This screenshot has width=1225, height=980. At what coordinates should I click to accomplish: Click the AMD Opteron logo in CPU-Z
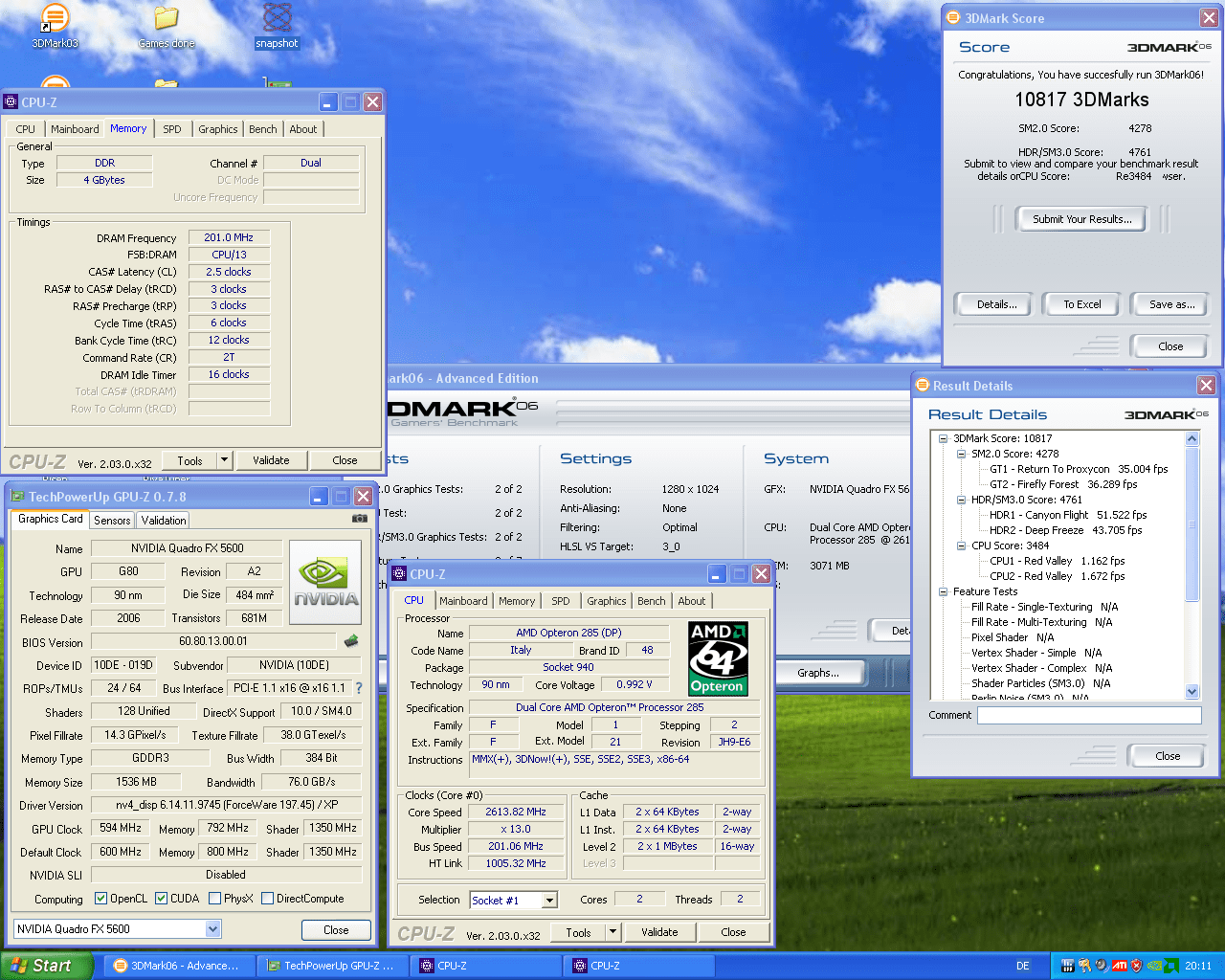718,658
